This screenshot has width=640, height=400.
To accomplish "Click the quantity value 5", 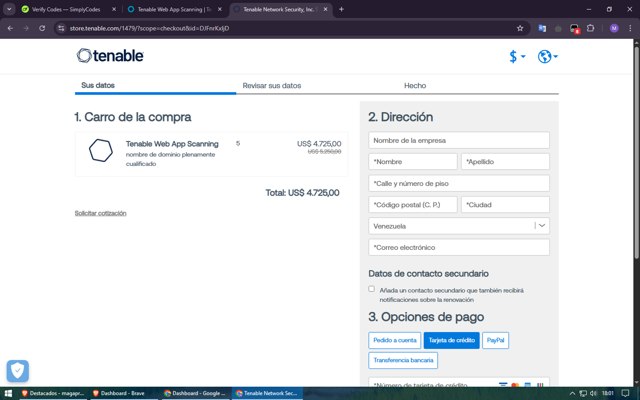I will (x=238, y=143).
